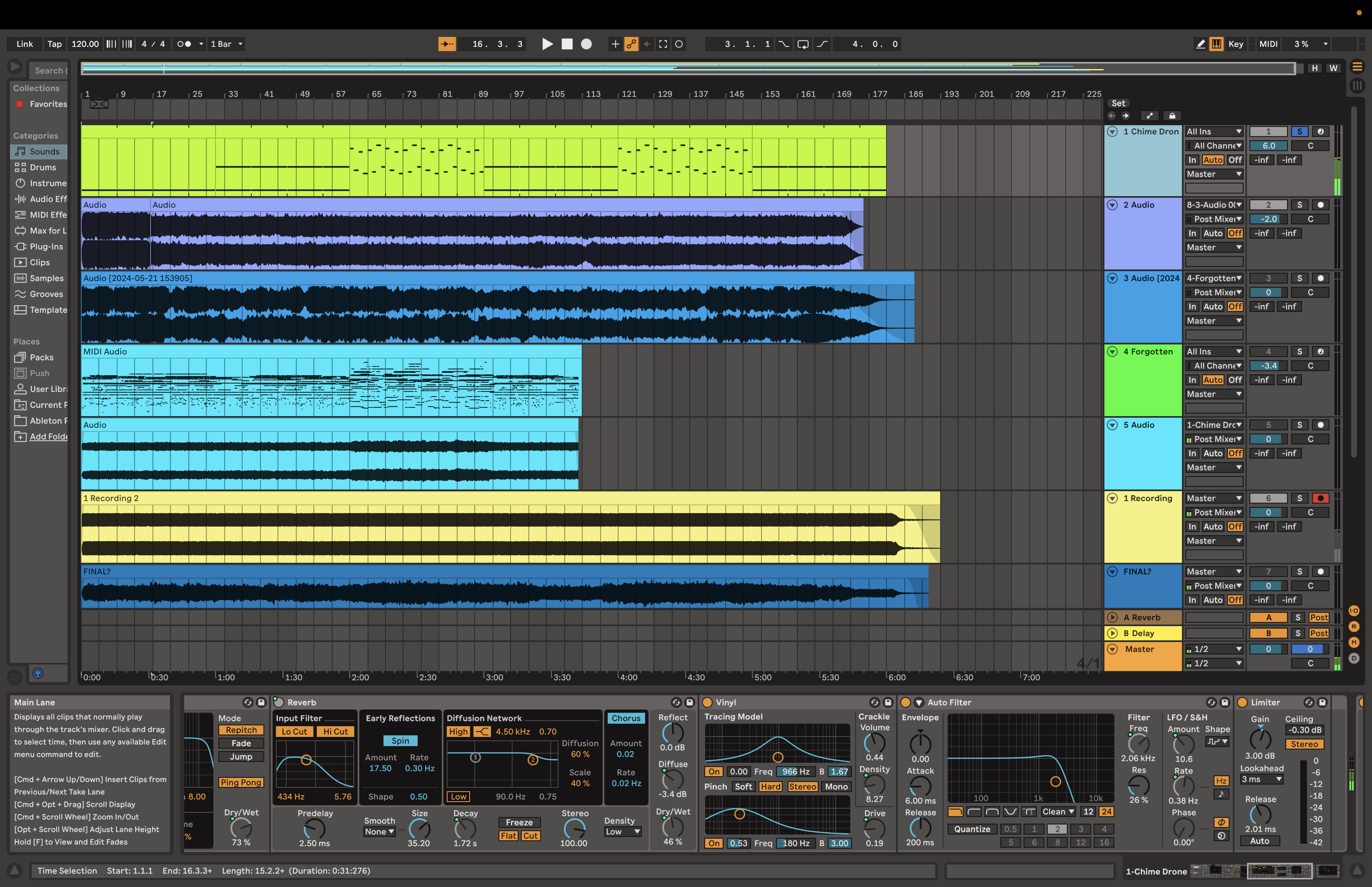The image size is (1372, 887).
Task: Open Auto Filter circuit type Clean dropdown
Action: click(1058, 812)
